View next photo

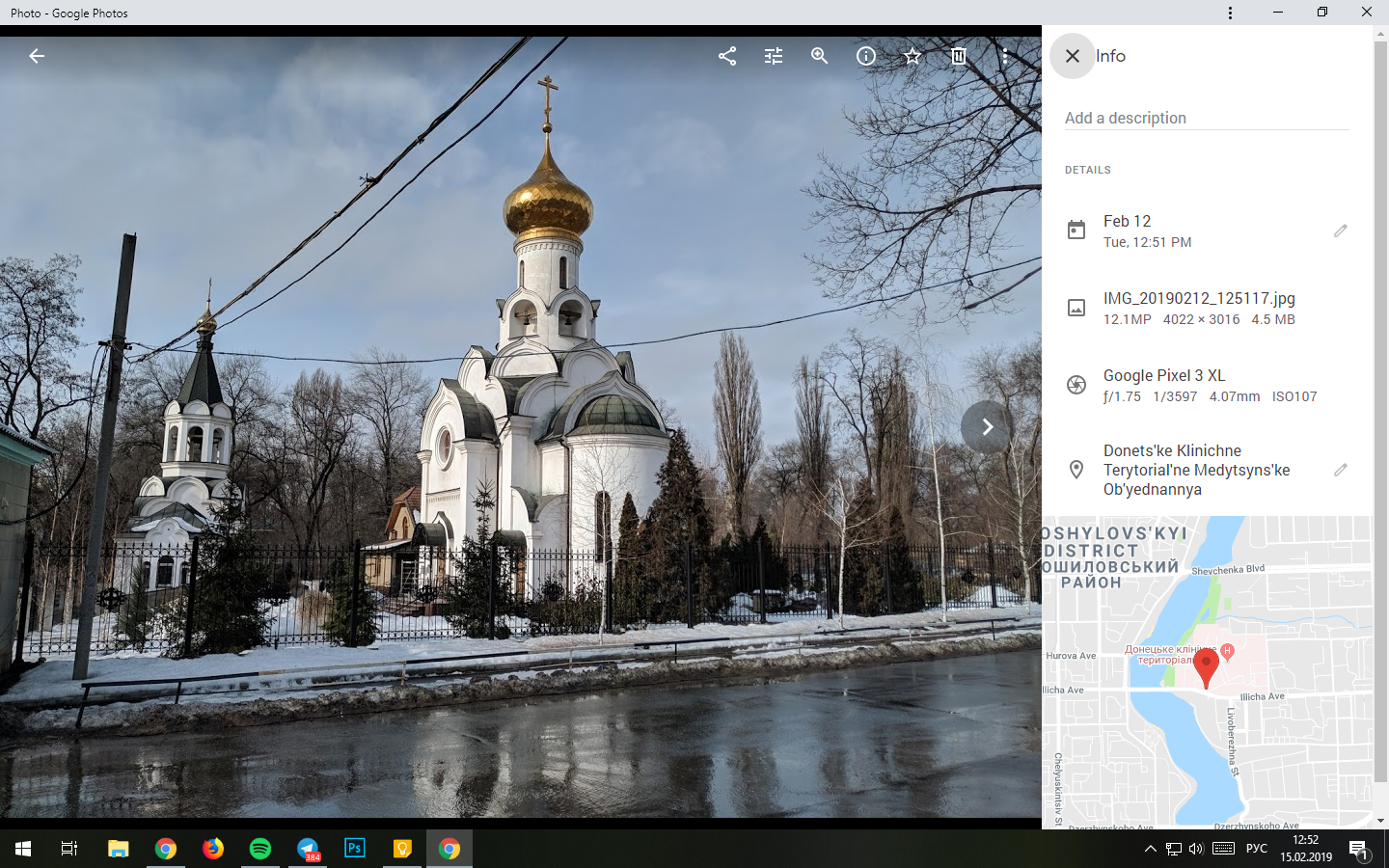point(987,426)
